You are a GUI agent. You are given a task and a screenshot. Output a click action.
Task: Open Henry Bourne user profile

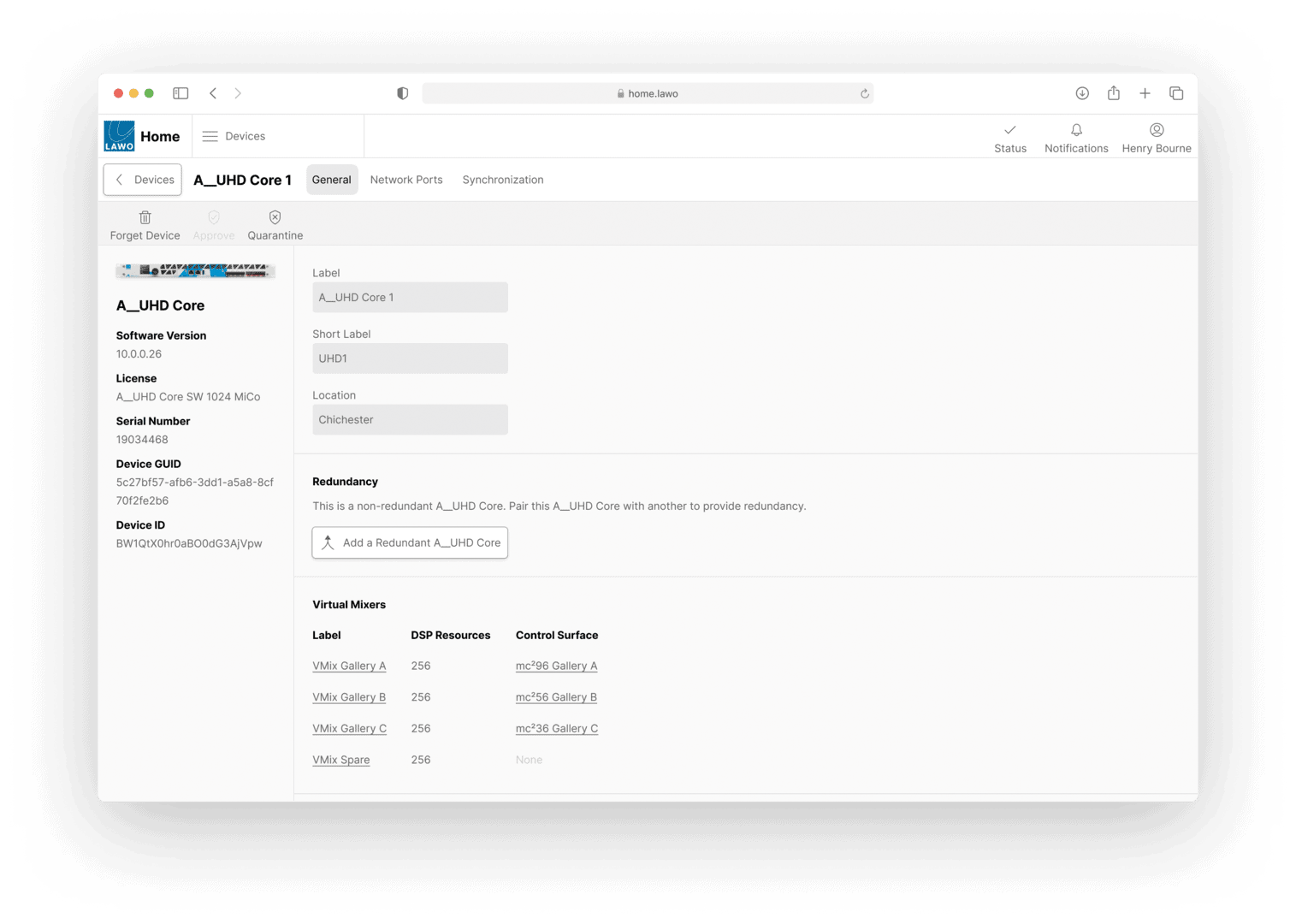coord(1157,138)
